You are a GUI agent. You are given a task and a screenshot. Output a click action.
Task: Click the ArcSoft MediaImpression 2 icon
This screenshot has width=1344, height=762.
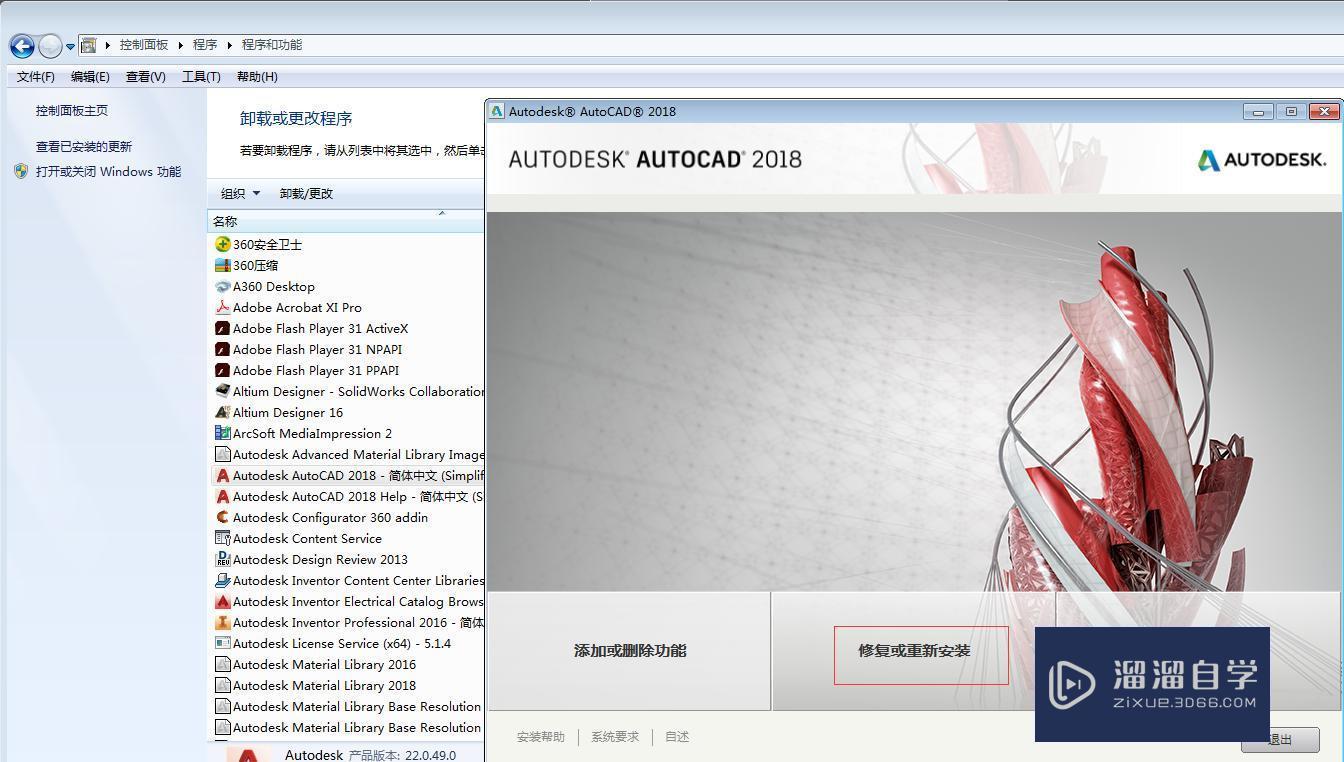coord(222,433)
